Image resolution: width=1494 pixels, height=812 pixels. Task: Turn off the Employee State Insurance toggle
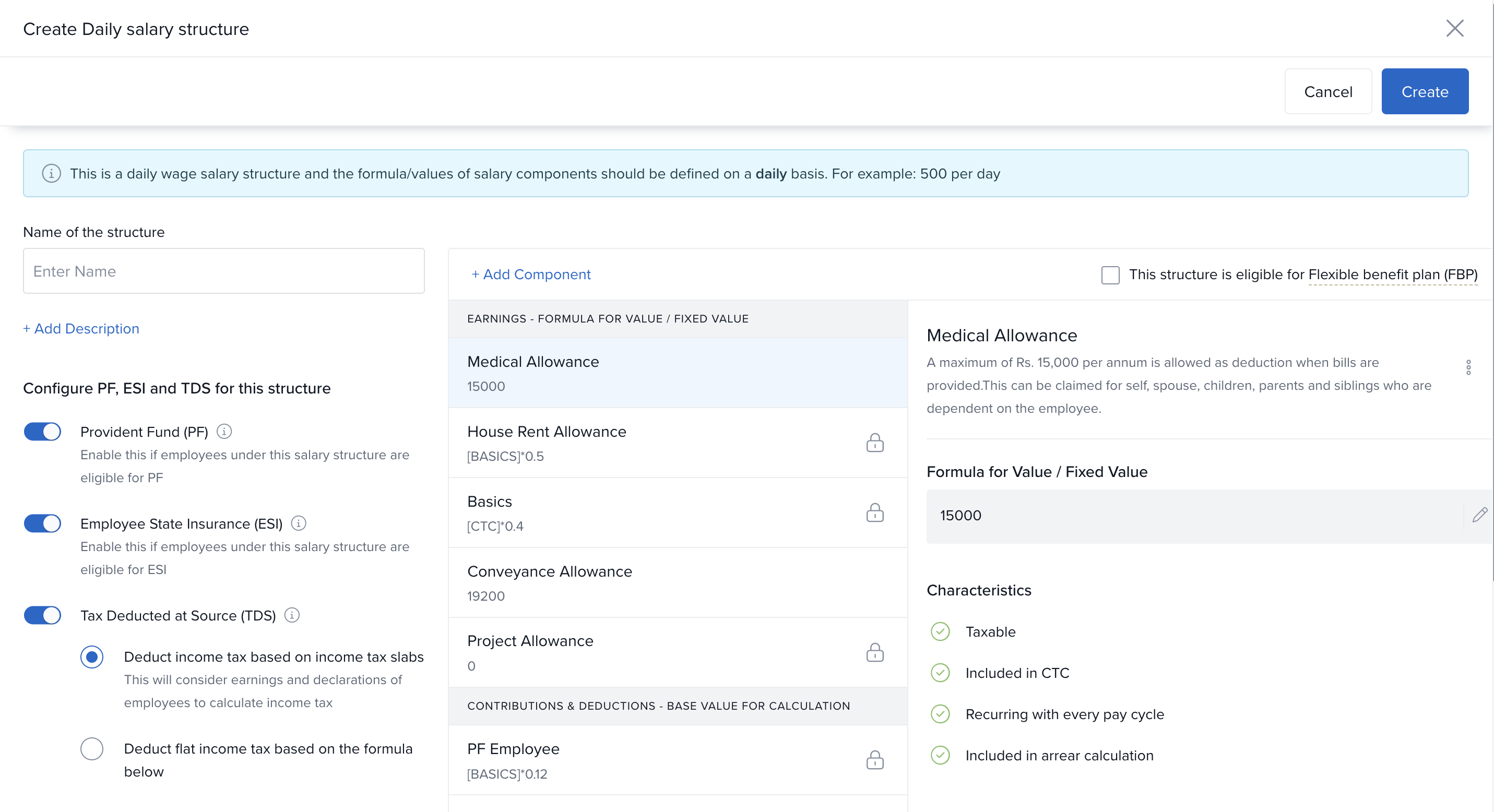tap(42, 523)
